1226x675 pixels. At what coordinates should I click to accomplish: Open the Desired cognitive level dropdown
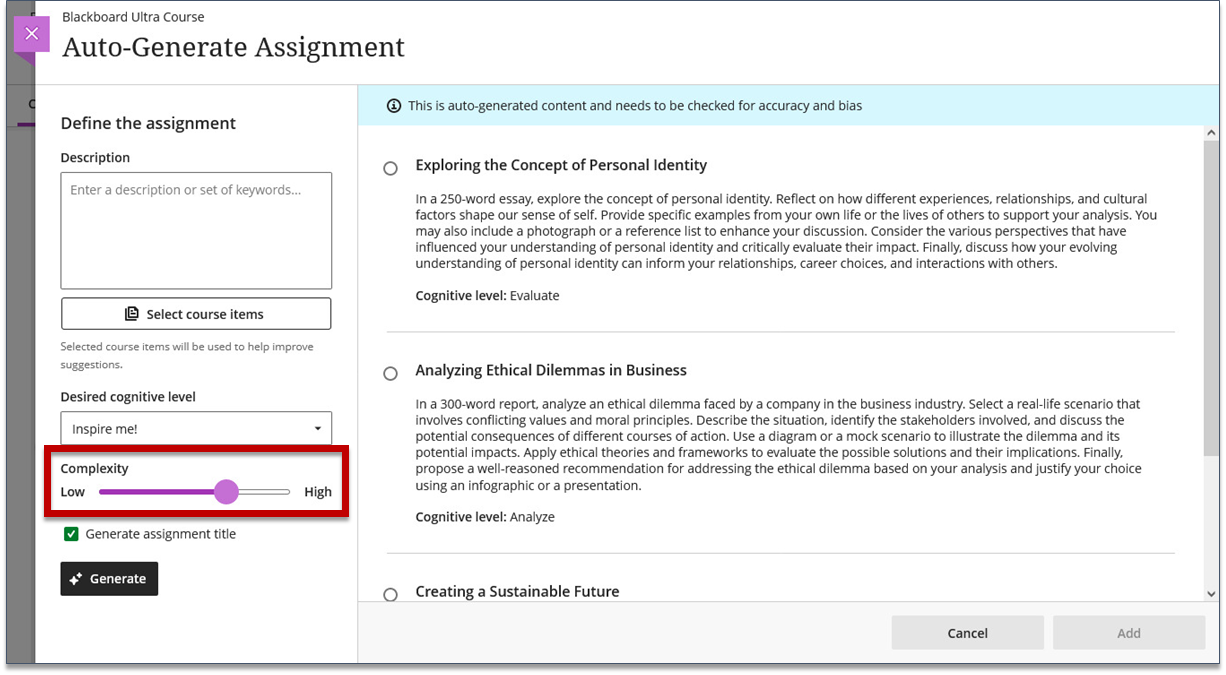pos(196,429)
